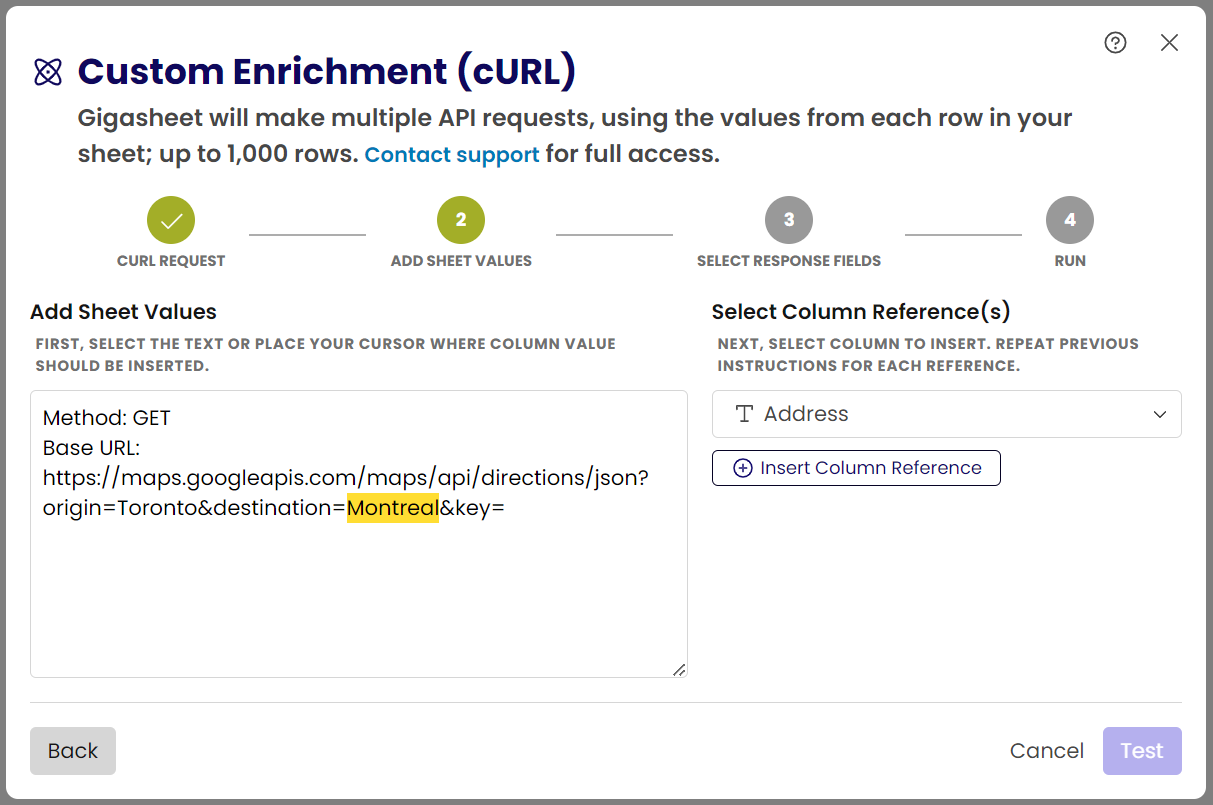Go Back to the previous step
1213x805 pixels.
pos(73,751)
